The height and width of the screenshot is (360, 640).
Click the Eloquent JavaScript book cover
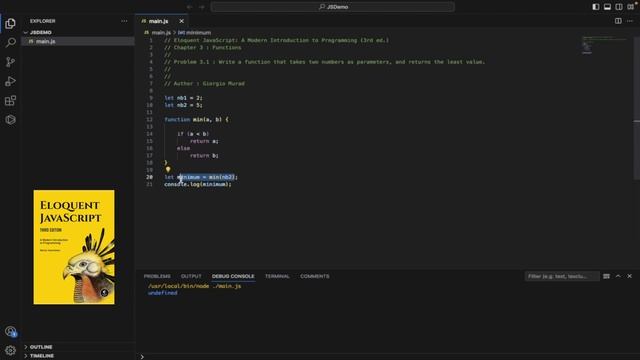[74, 247]
